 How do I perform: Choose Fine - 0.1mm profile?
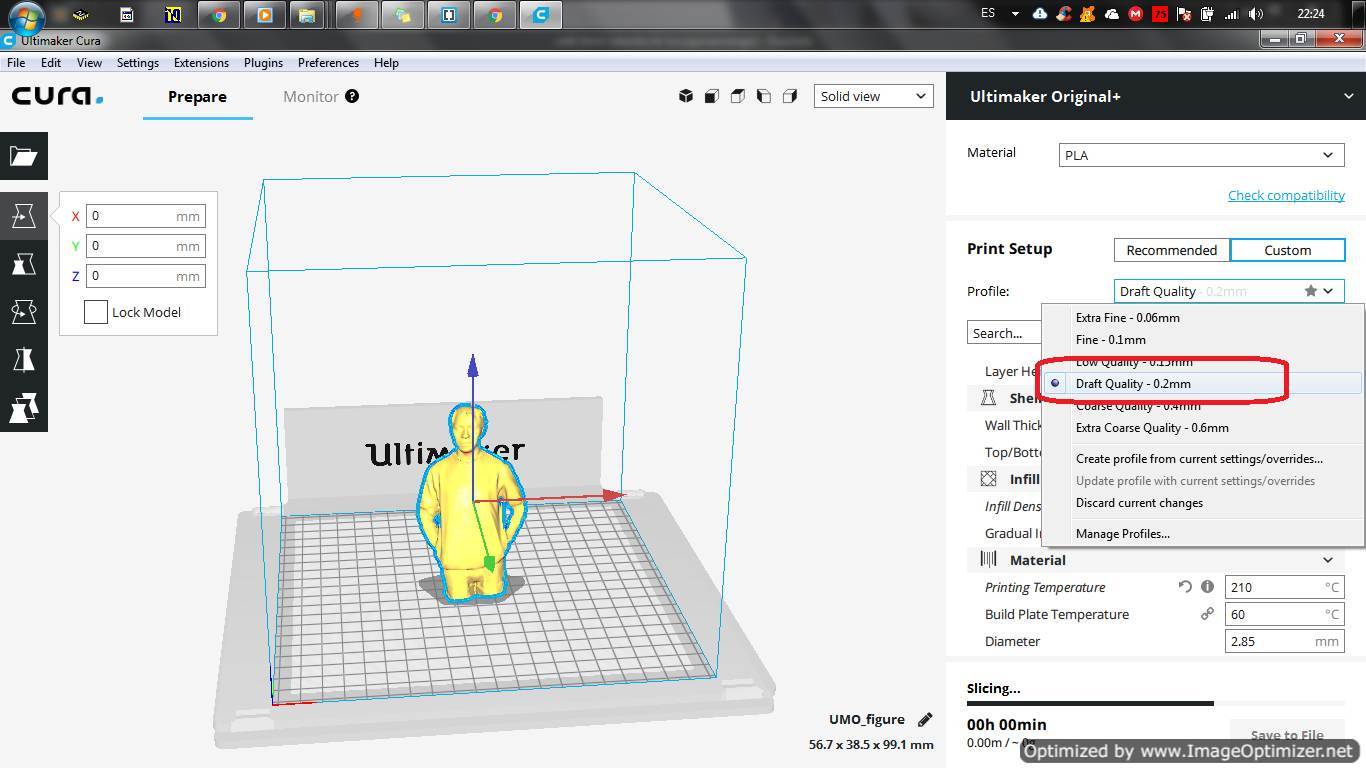point(1202,339)
